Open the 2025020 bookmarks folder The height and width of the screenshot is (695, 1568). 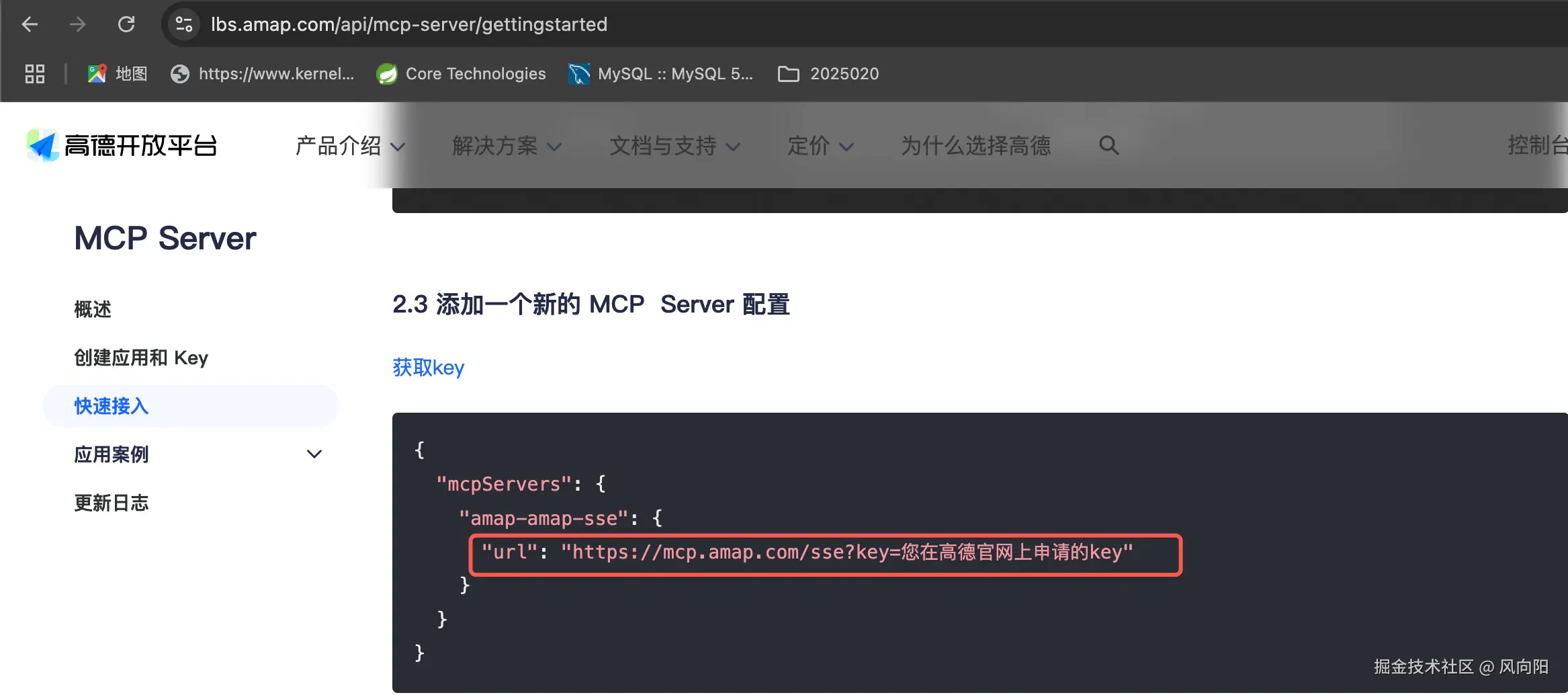click(828, 74)
